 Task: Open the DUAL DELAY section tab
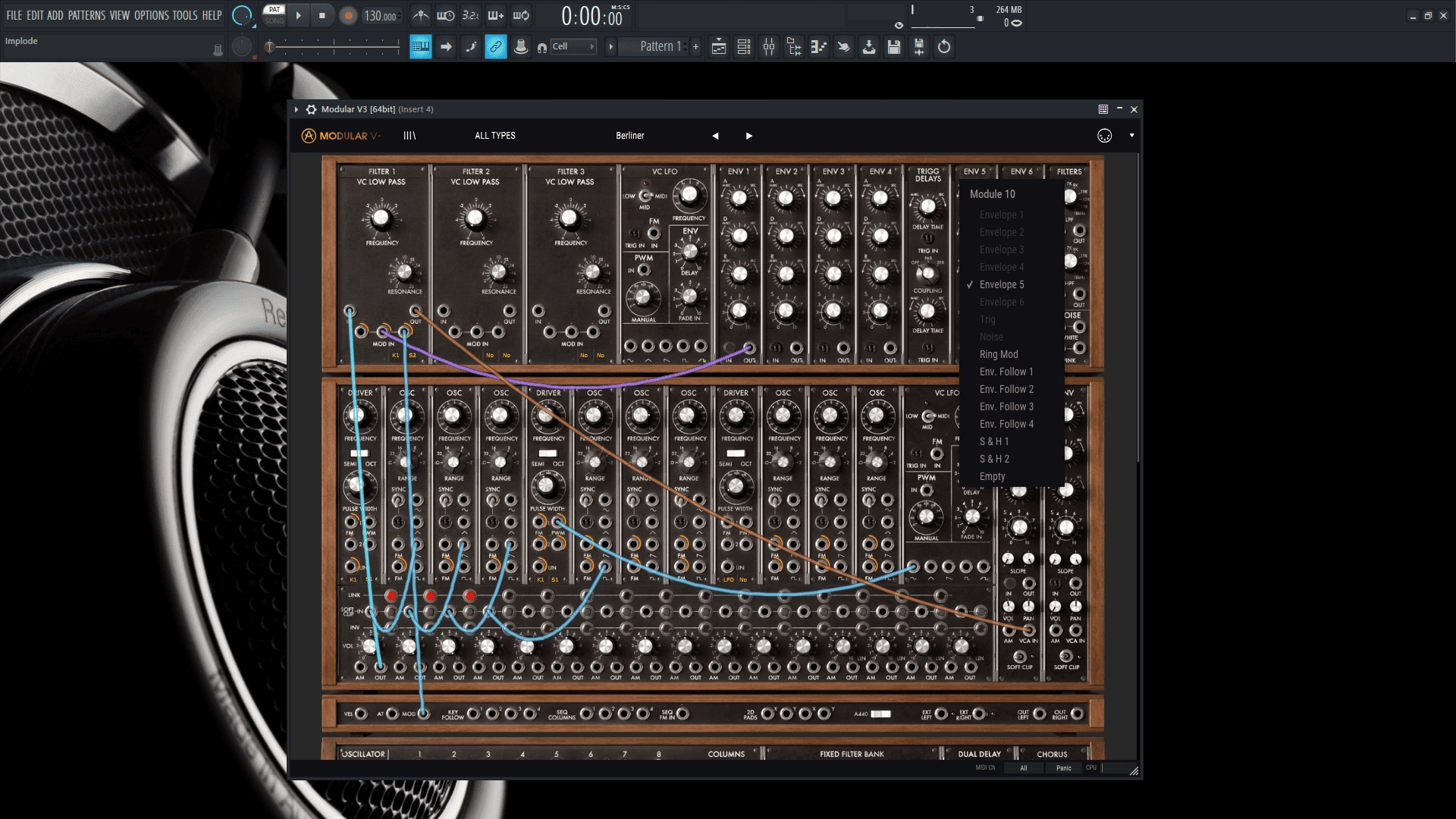(x=979, y=754)
